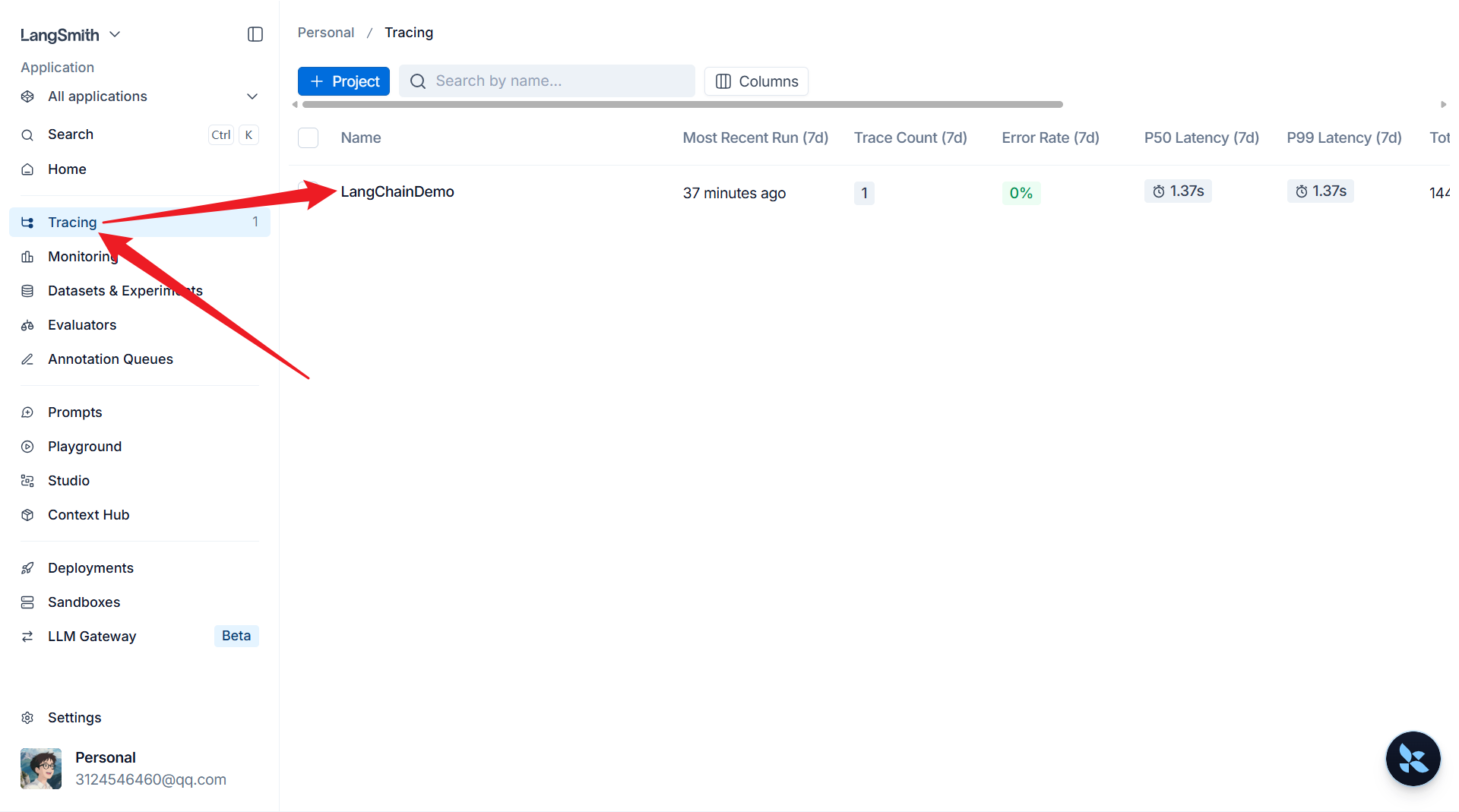Click the Annotation Queues pencil icon
The image size is (1459, 812).
[27, 359]
